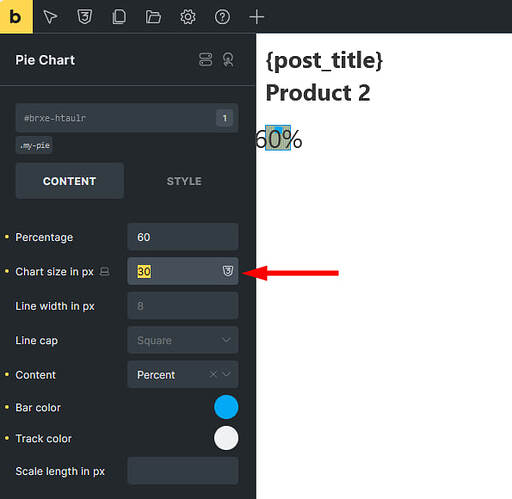The height and width of the screenshot is (499, 512).
Task: Click the CSS variable icon in Chart size field
Action: click(x=228, y=271)
